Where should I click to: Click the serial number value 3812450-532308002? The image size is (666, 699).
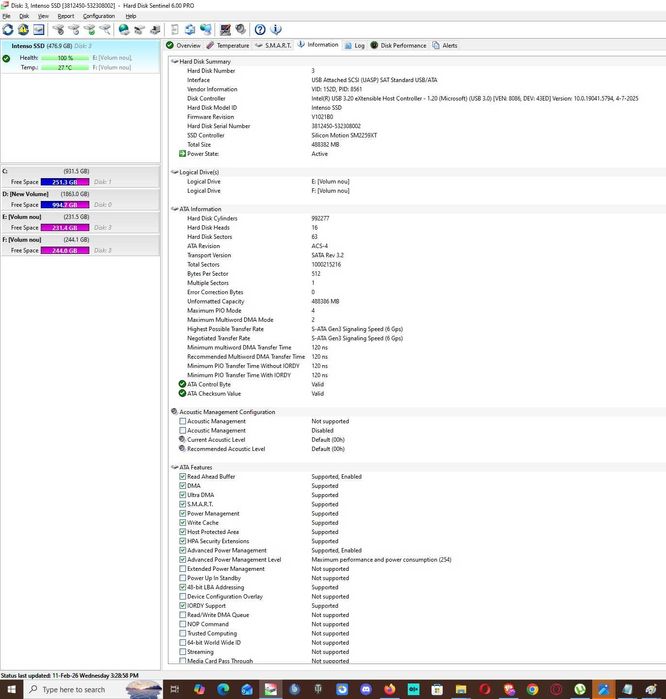(336, 126)
